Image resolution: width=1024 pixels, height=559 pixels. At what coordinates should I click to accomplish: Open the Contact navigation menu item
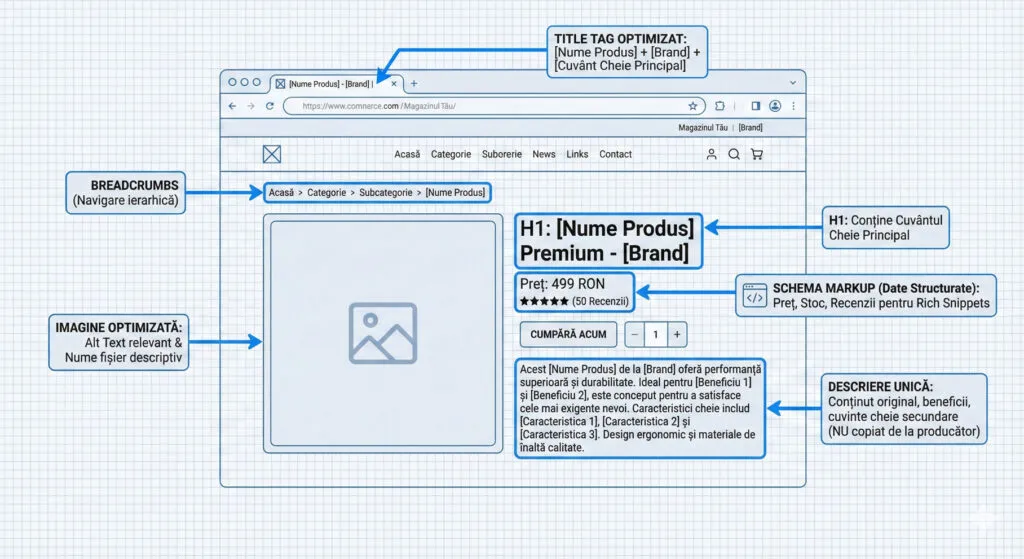coord(615,154)
